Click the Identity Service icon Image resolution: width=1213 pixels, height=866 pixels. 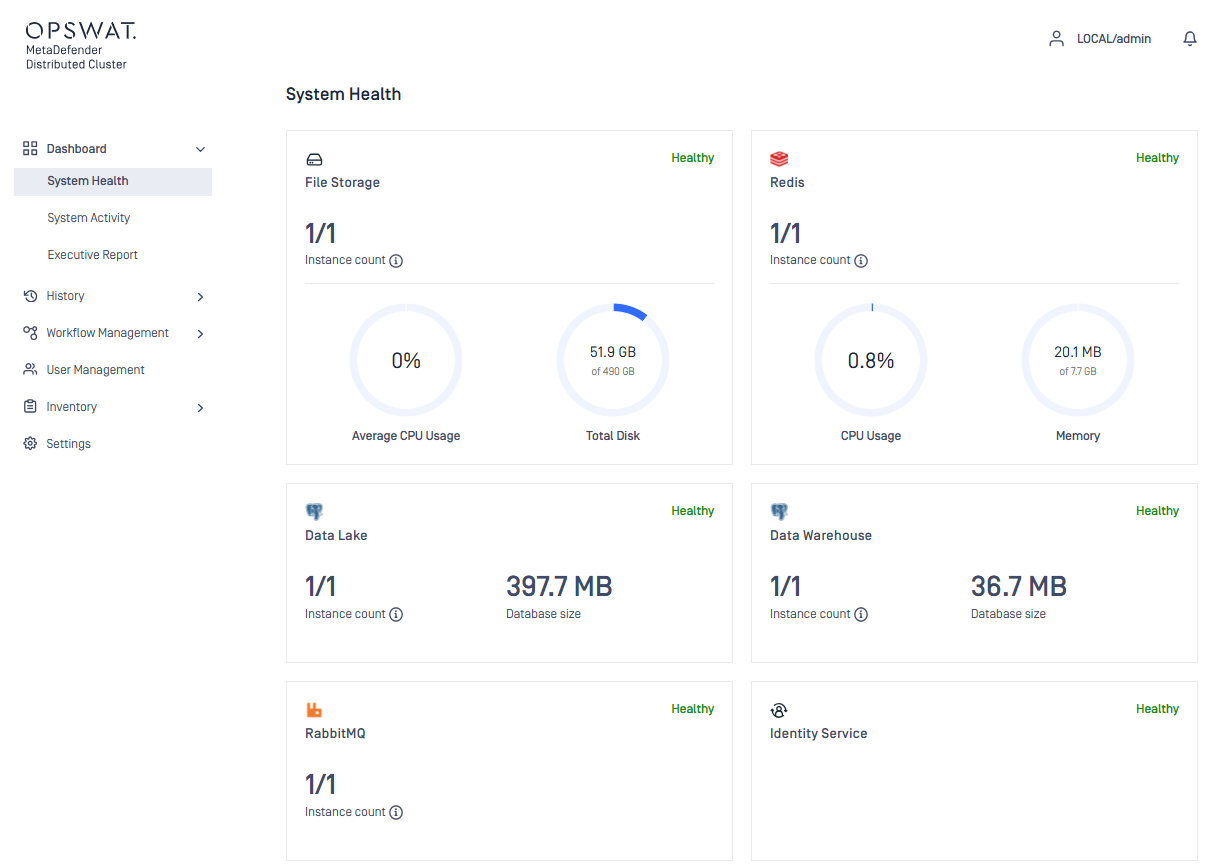(x=779, y=710)
